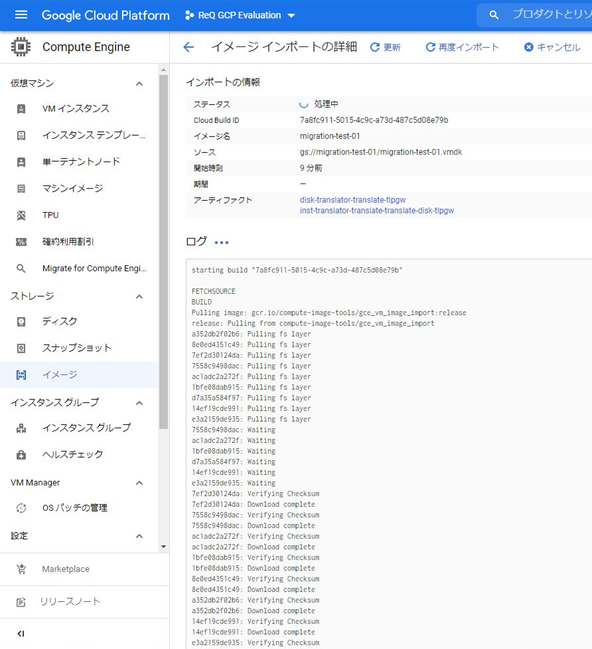Collapse the VM Manager section
This screenshot has height=649, width=592.
coord(140,483)
